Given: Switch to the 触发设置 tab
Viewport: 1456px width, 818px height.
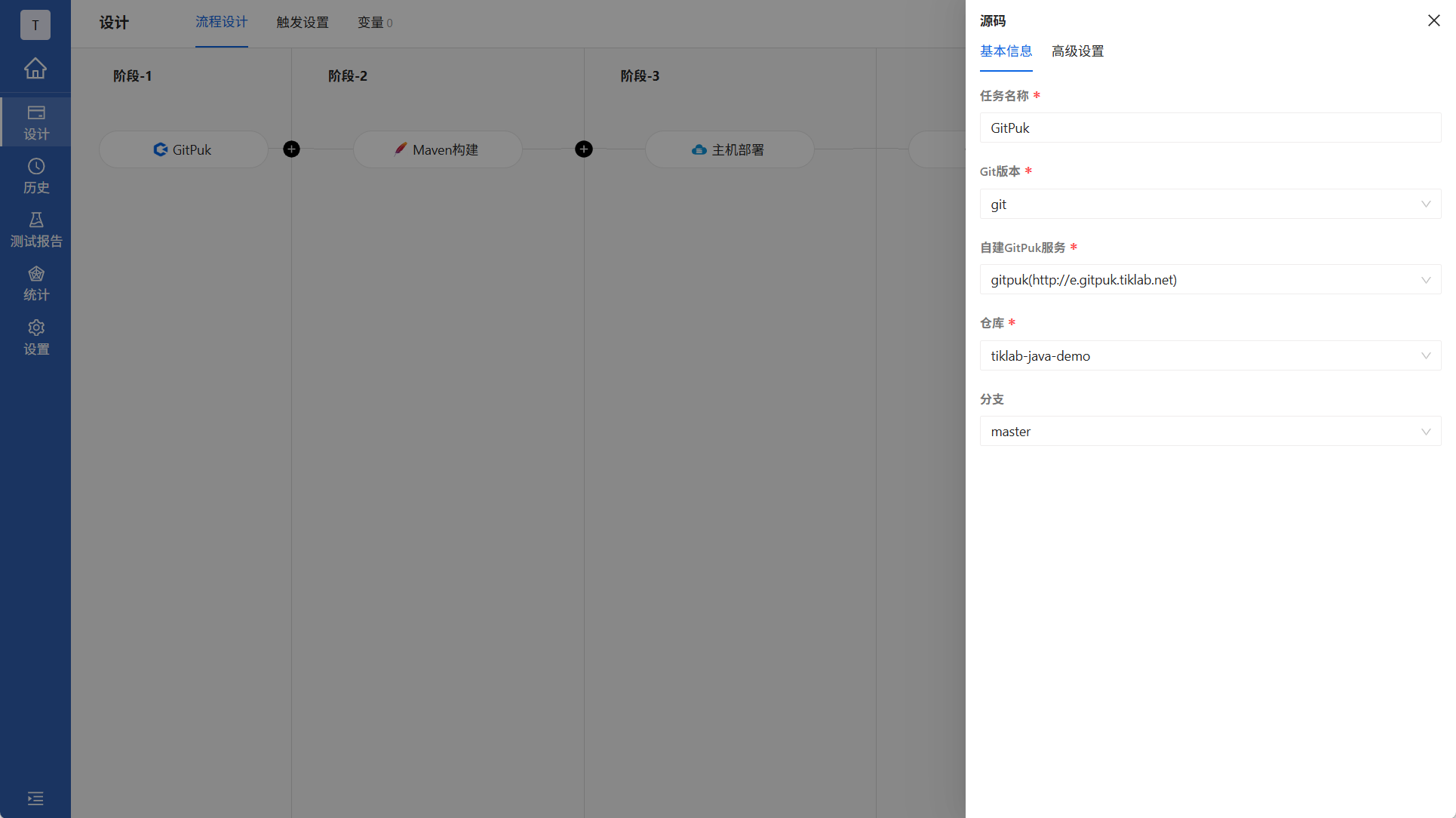Looking at the screenshot, I should (x=303, y=23).
